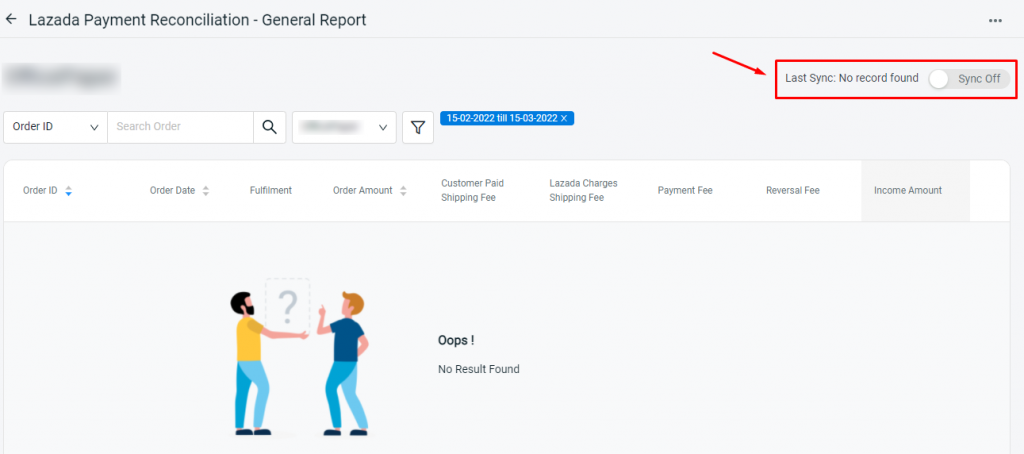Screen dimensions: 1024x454
Task: Click the Fulfilment column header
Action: (270, 191)
